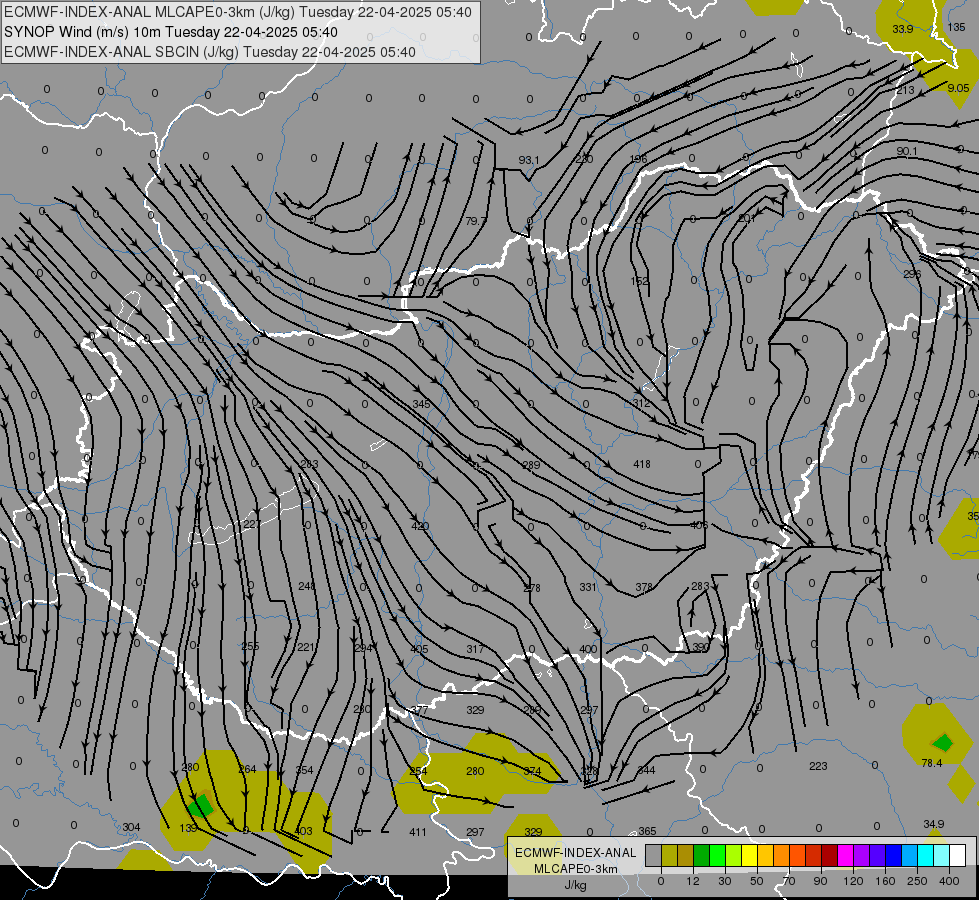Select the map value 33.9
This screenshot has width=979, height=900.
903,29
